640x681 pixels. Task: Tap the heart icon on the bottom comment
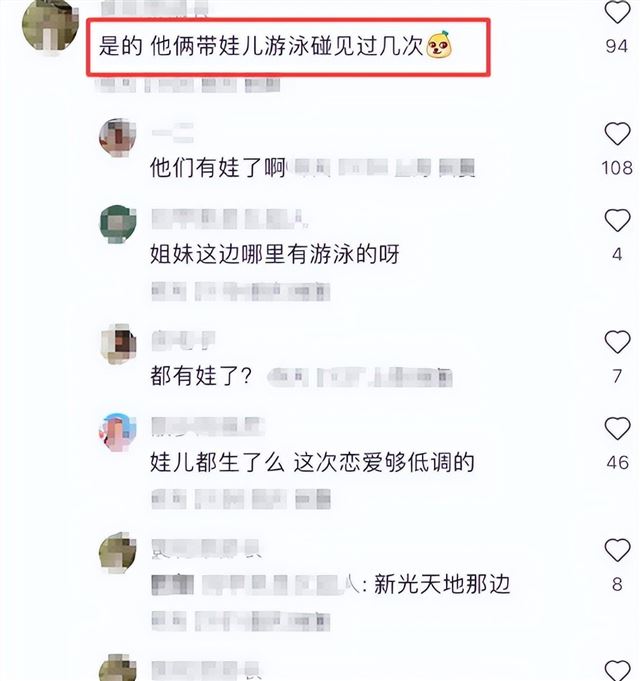tap(617, 671)
